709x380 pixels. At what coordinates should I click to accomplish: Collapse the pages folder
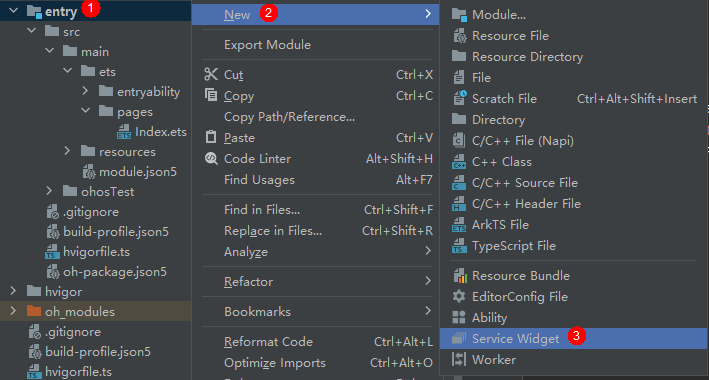(x=85, y=111)
